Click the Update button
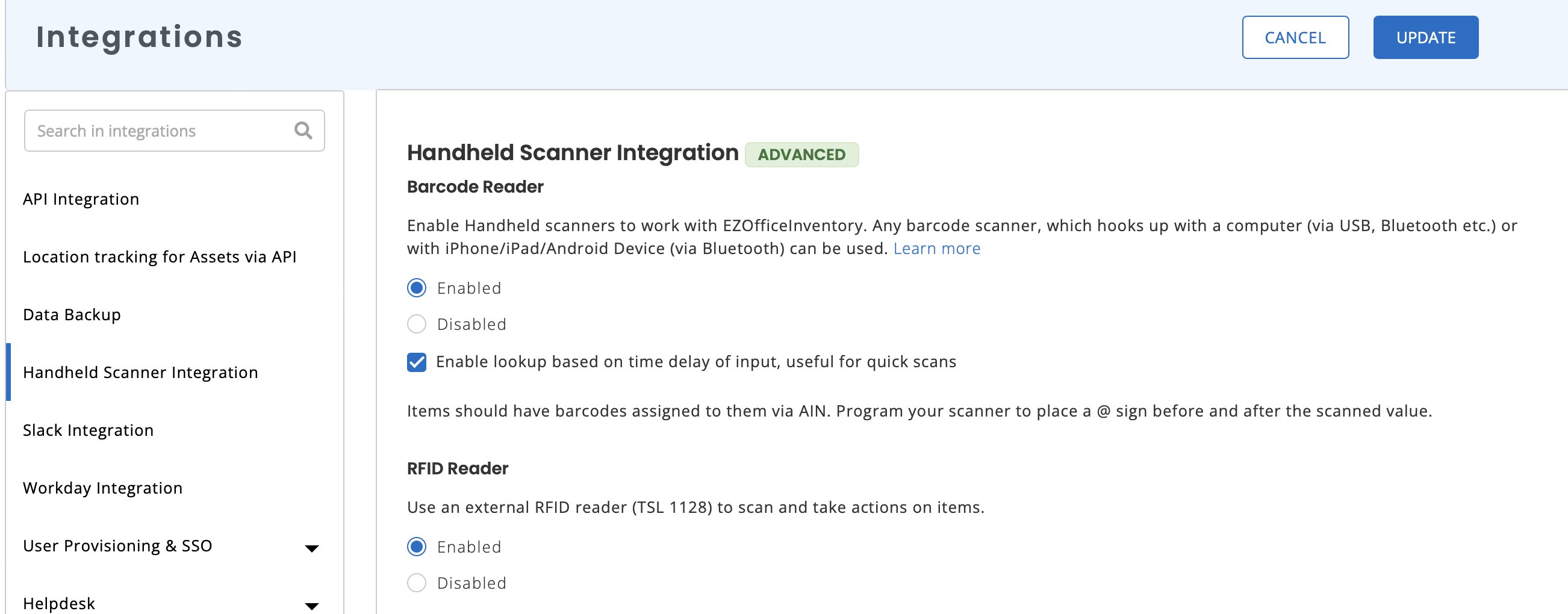The height and width of the screenshot is (614, 1568). click(1425, 37)
